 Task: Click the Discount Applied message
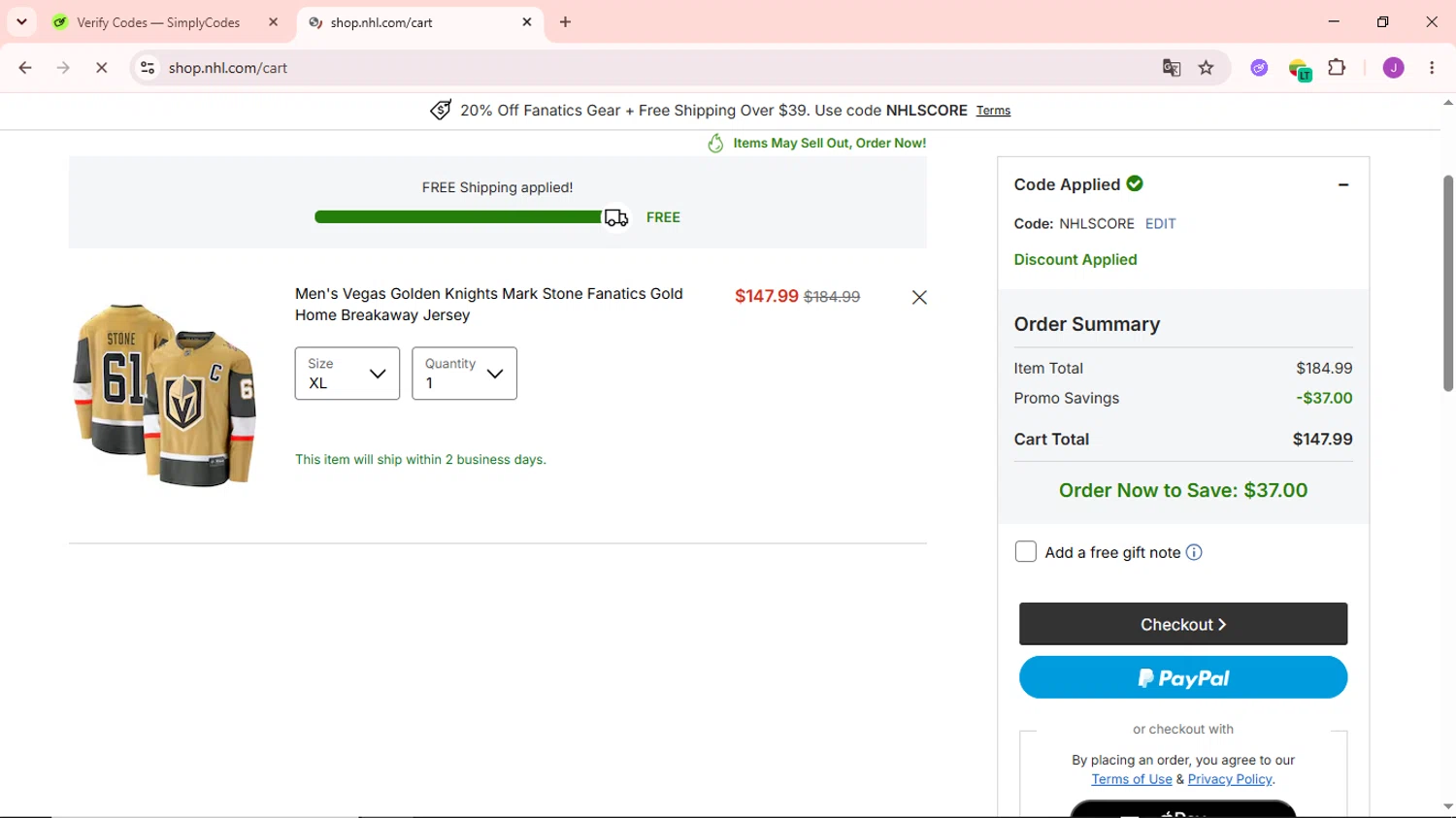pyautogui.click(x=1075, y=260)
